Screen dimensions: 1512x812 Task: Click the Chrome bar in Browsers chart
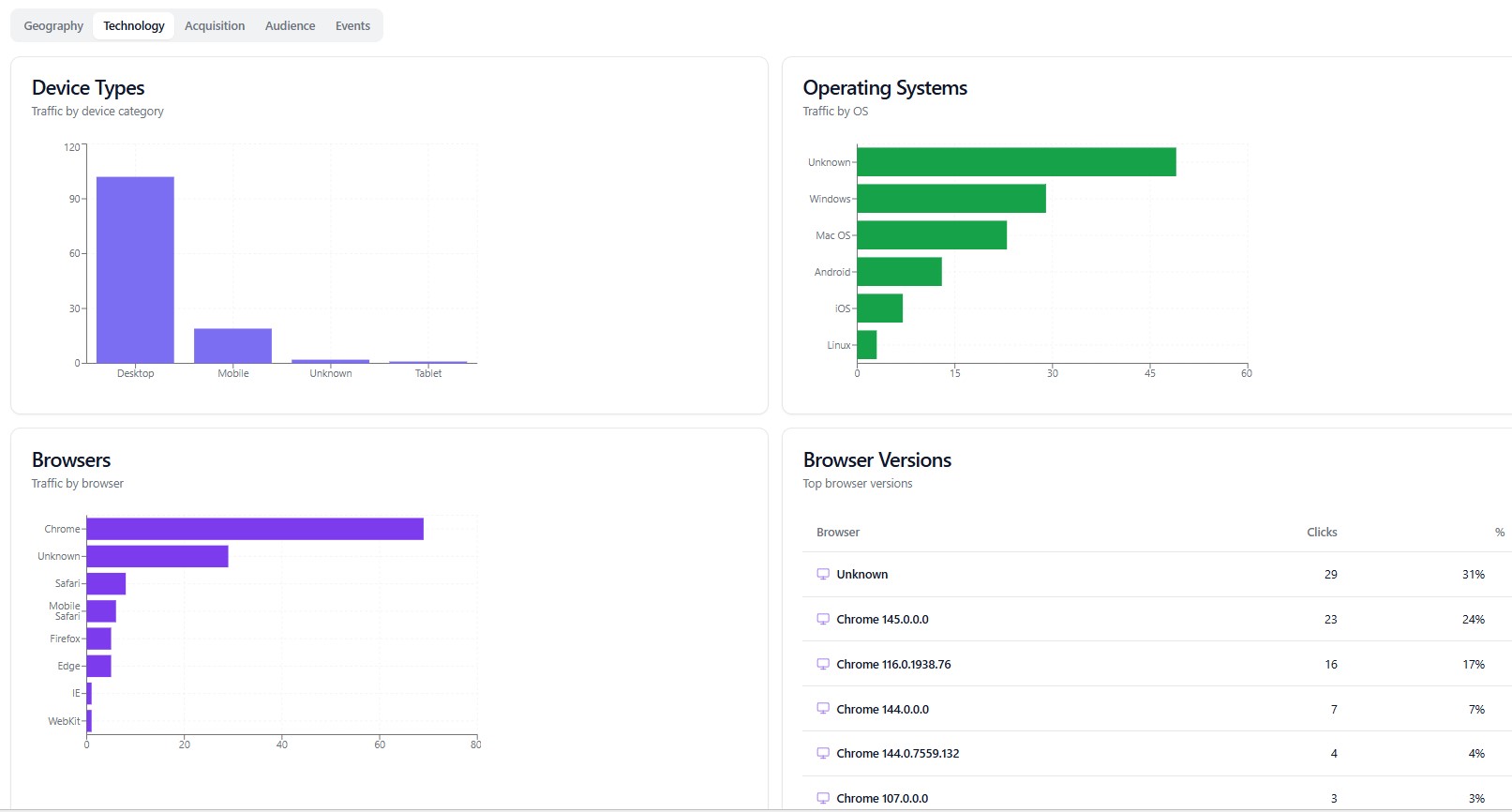point(254,529)
